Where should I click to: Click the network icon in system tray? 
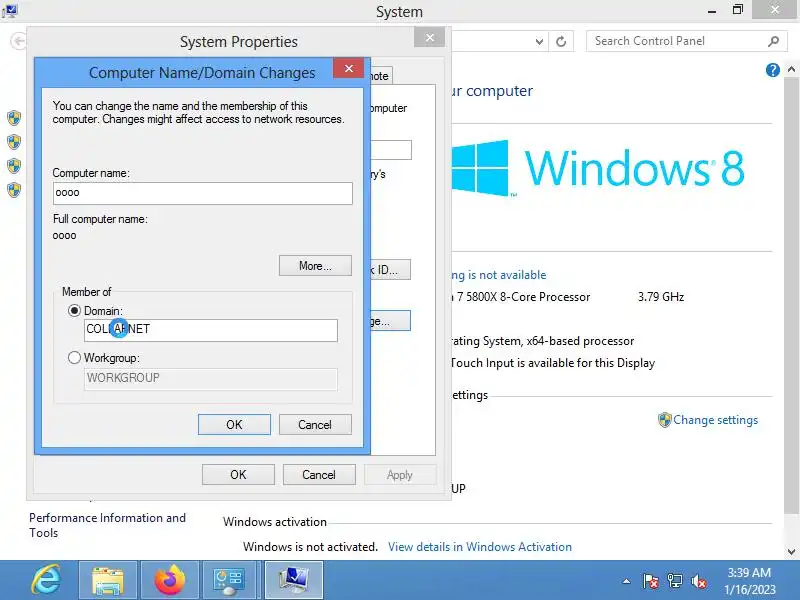click(674, 581)
